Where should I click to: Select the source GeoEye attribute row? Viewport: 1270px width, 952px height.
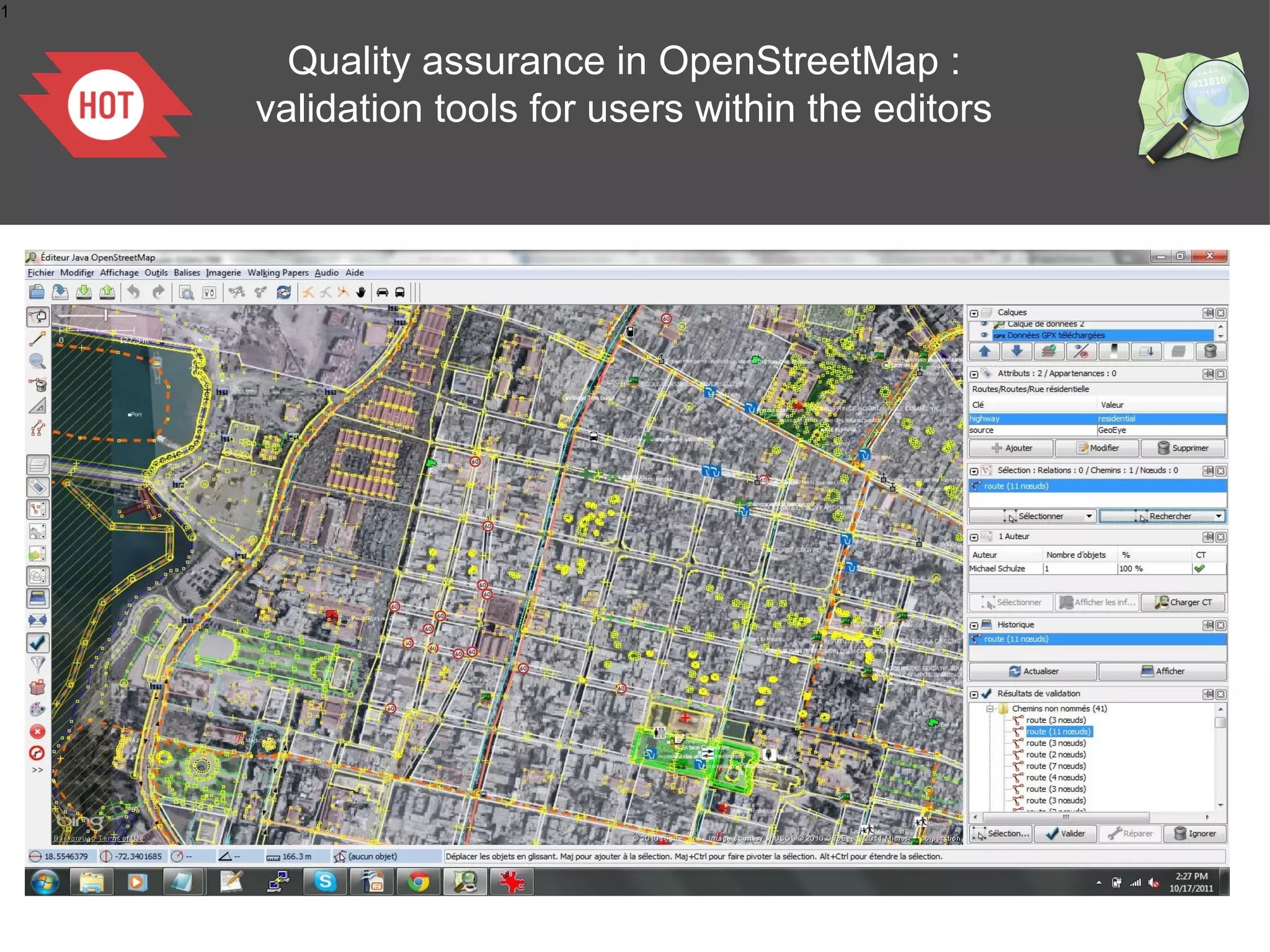pyautogui.click(x=1097, y=430)
